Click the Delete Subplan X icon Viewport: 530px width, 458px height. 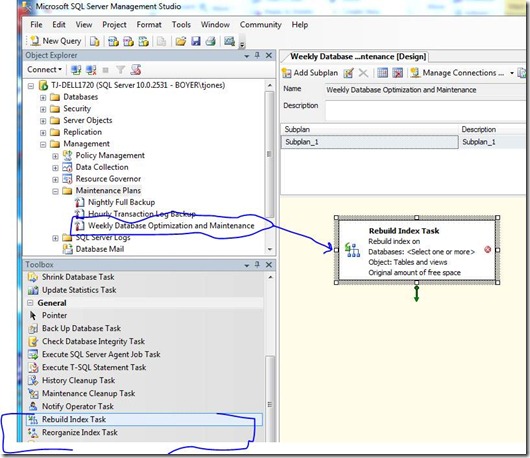[363, 73]
